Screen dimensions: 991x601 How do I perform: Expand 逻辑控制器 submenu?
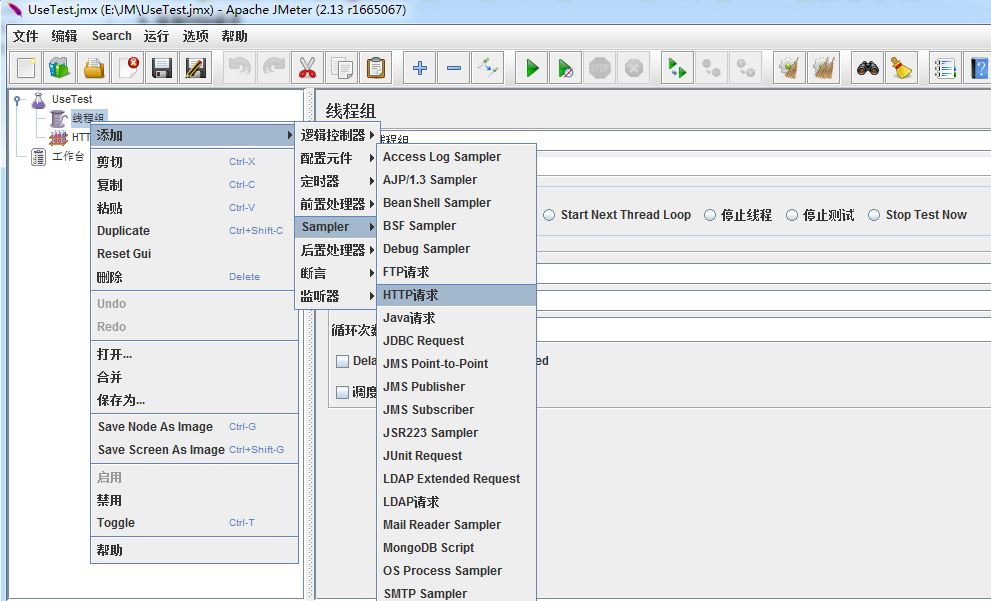pos(337,135)
